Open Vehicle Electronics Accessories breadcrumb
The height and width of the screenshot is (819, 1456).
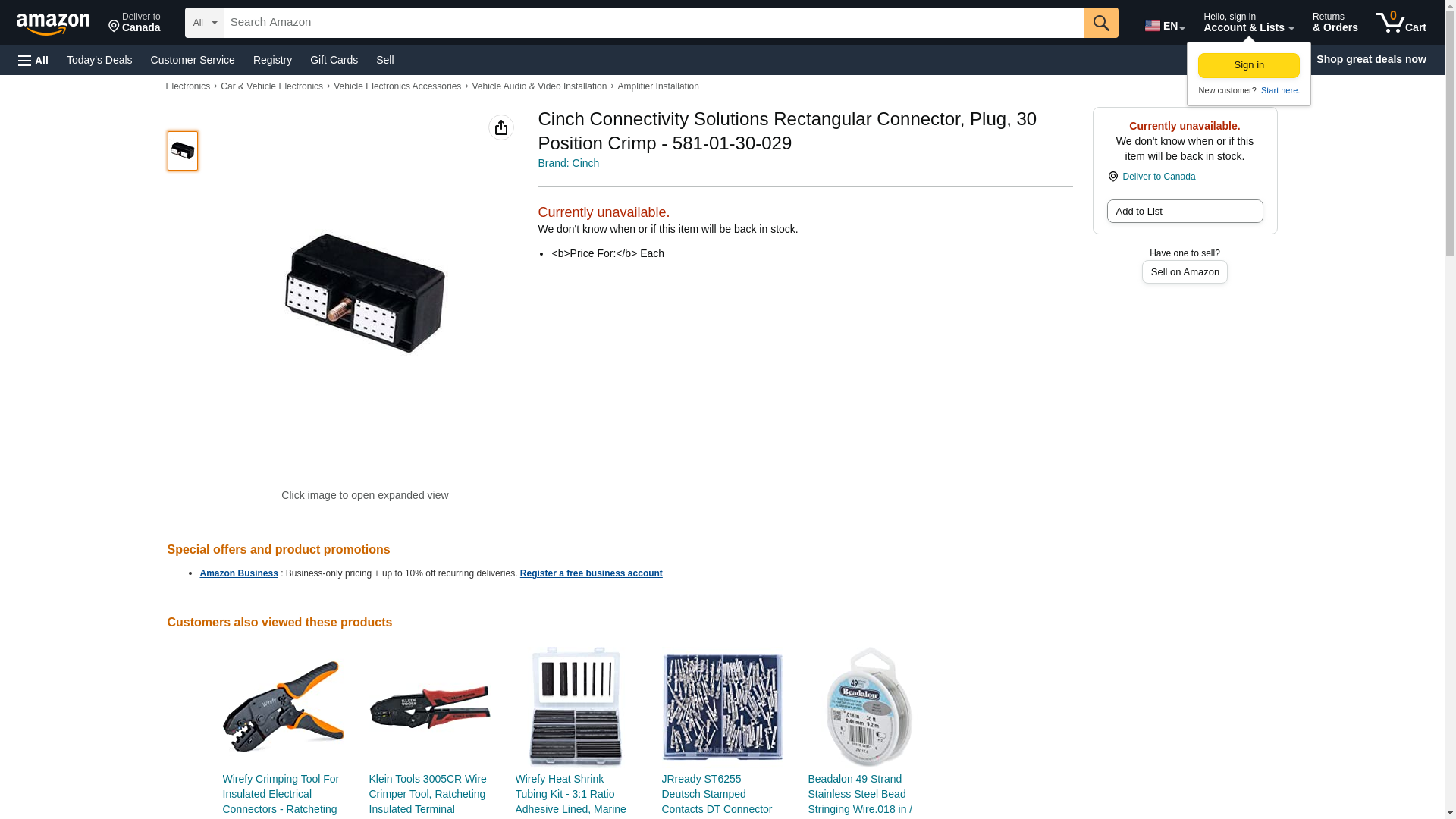click(x=397, y=86)
